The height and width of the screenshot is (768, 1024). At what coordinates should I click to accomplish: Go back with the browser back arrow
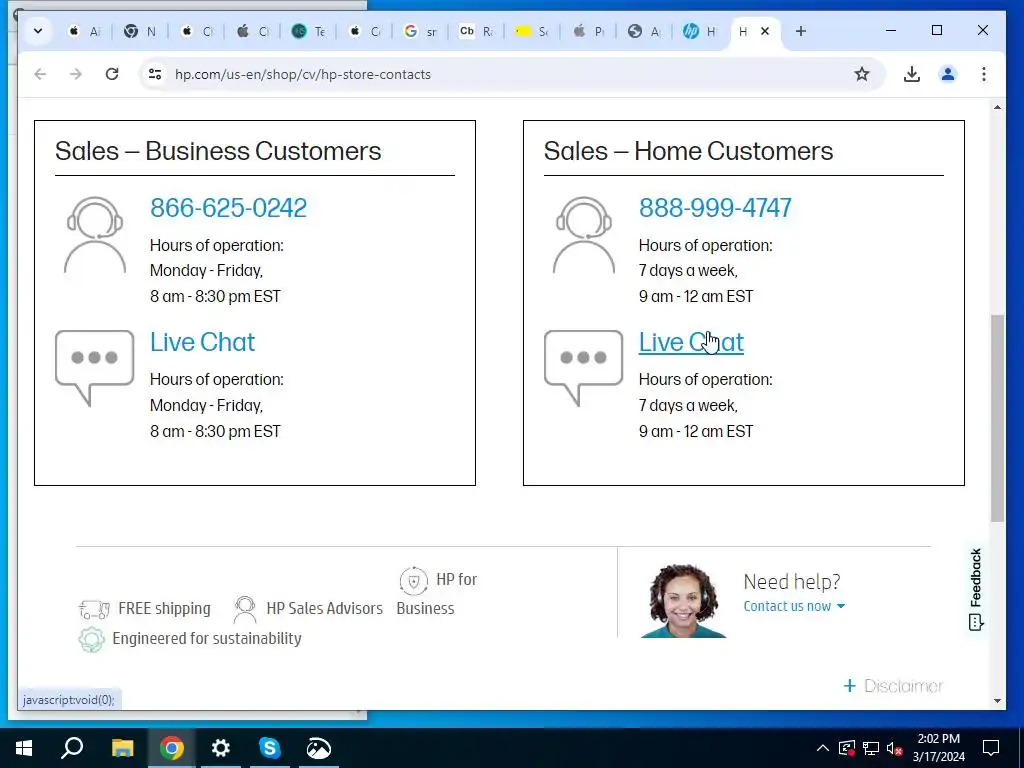pos(40,74)
